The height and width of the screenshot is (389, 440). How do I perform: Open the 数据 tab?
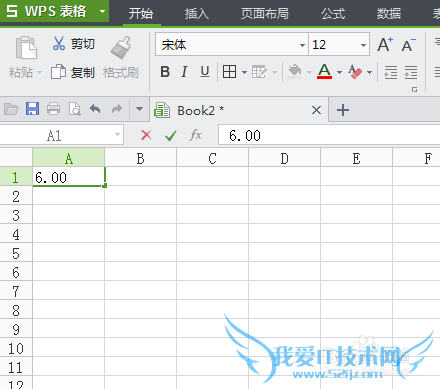(x=389, y=14)
